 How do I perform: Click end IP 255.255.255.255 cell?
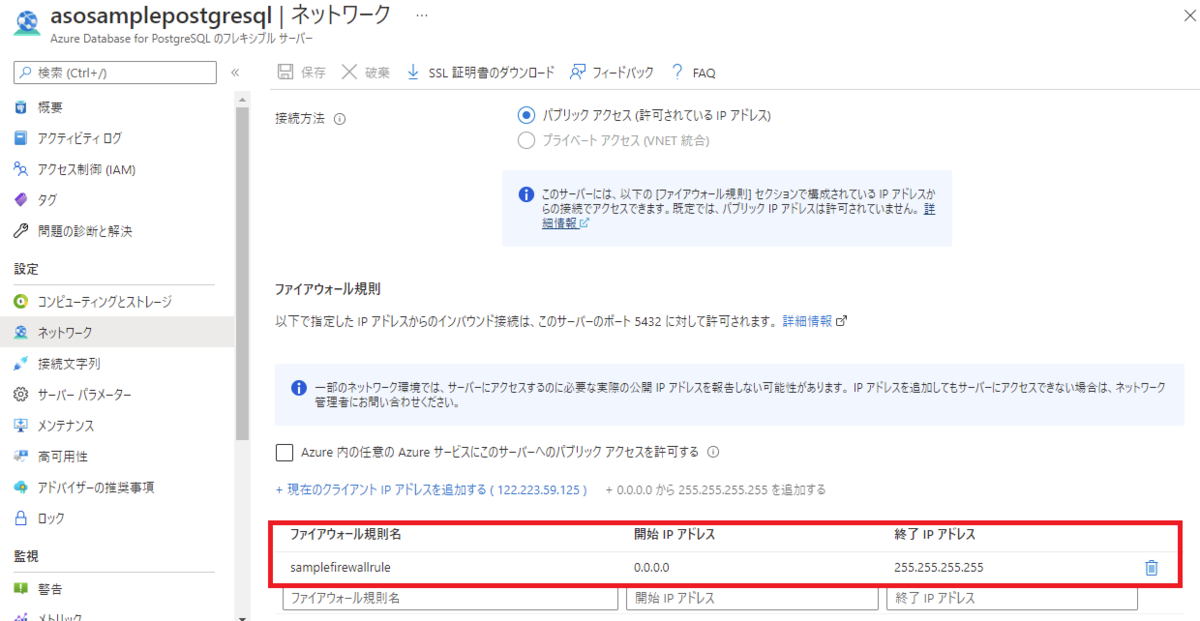point(939,568)
